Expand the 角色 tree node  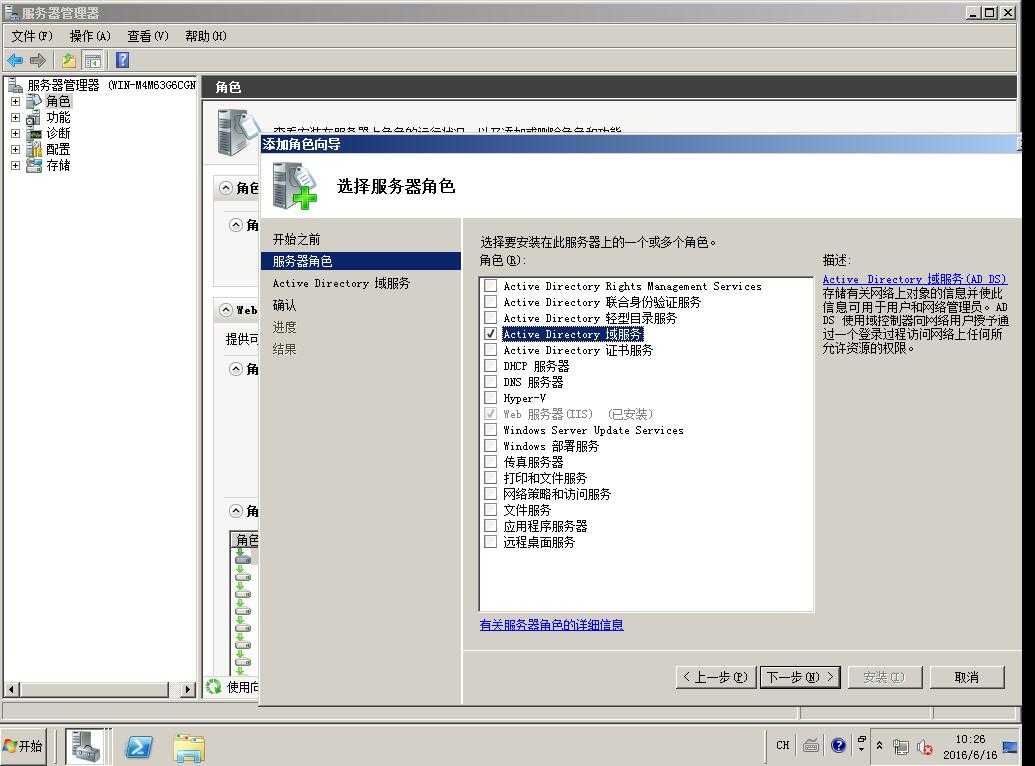15,102
